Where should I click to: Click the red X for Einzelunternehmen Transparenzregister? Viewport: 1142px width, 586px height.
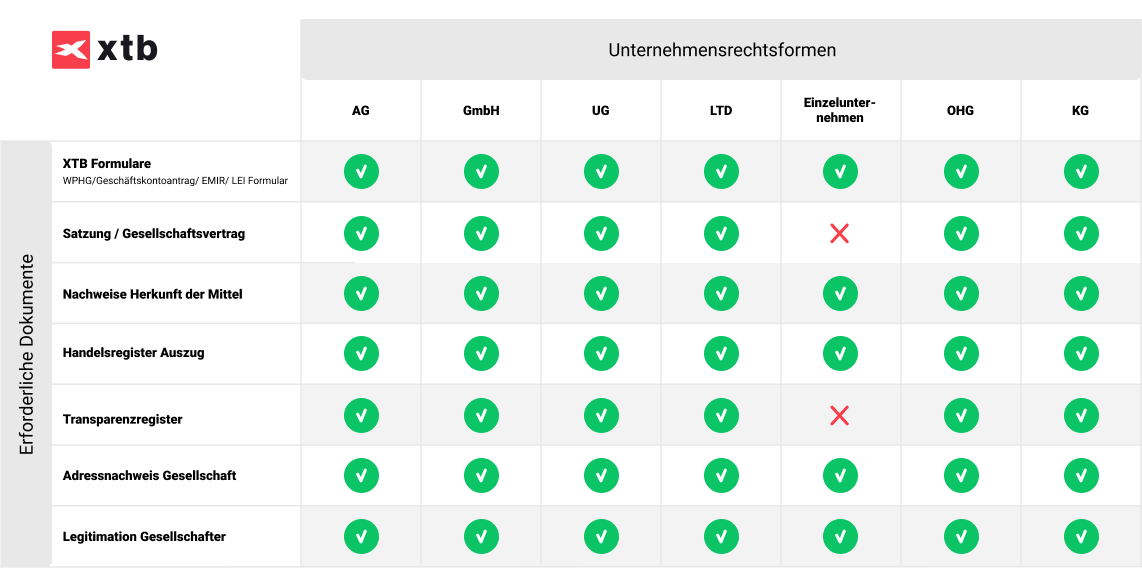click(840, 416)
